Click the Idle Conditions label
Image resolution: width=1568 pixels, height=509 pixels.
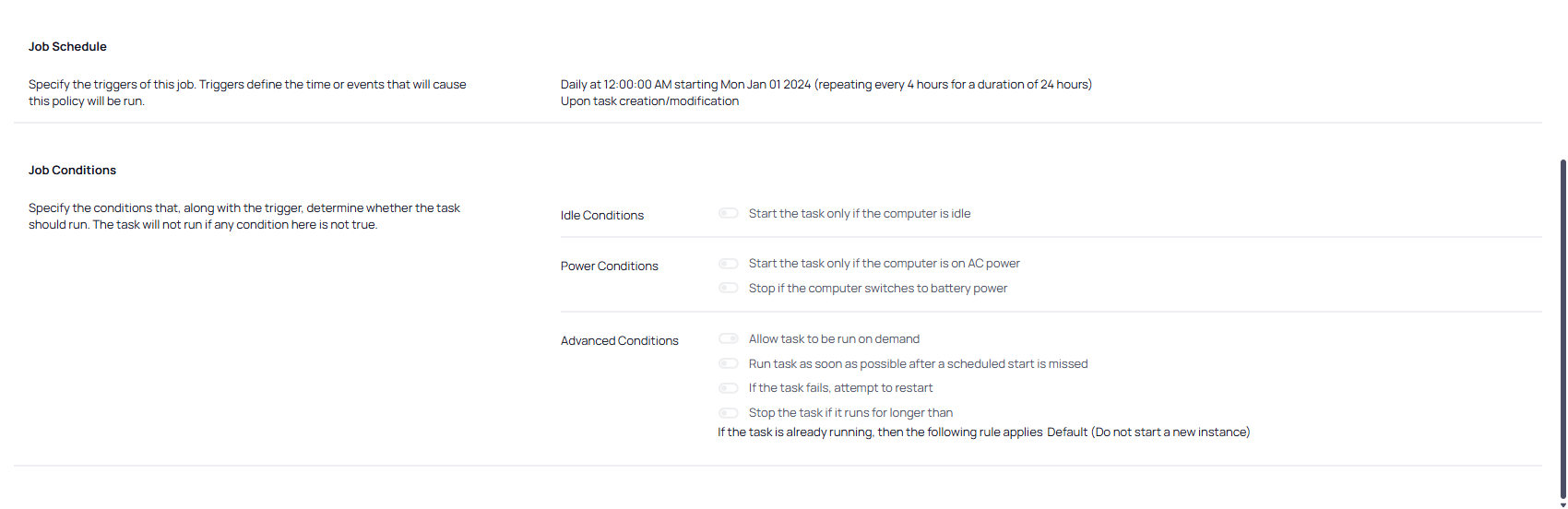[x=602, y=216]
